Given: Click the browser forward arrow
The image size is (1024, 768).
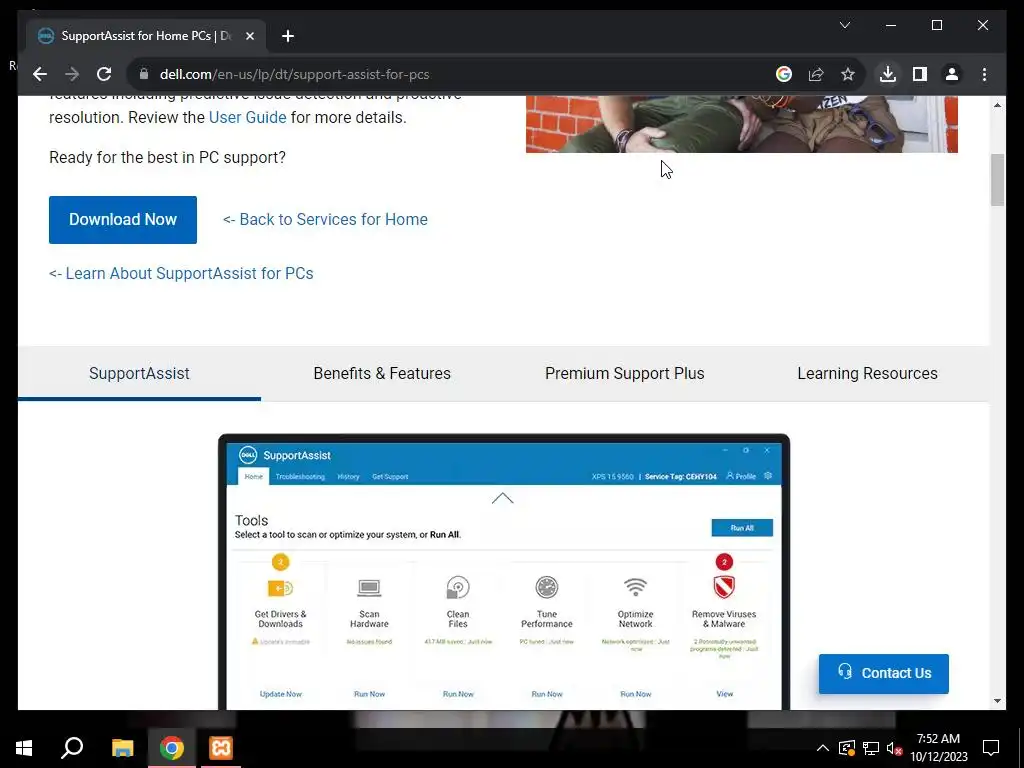Looking at the screenshot, I should tap(72, 74).
